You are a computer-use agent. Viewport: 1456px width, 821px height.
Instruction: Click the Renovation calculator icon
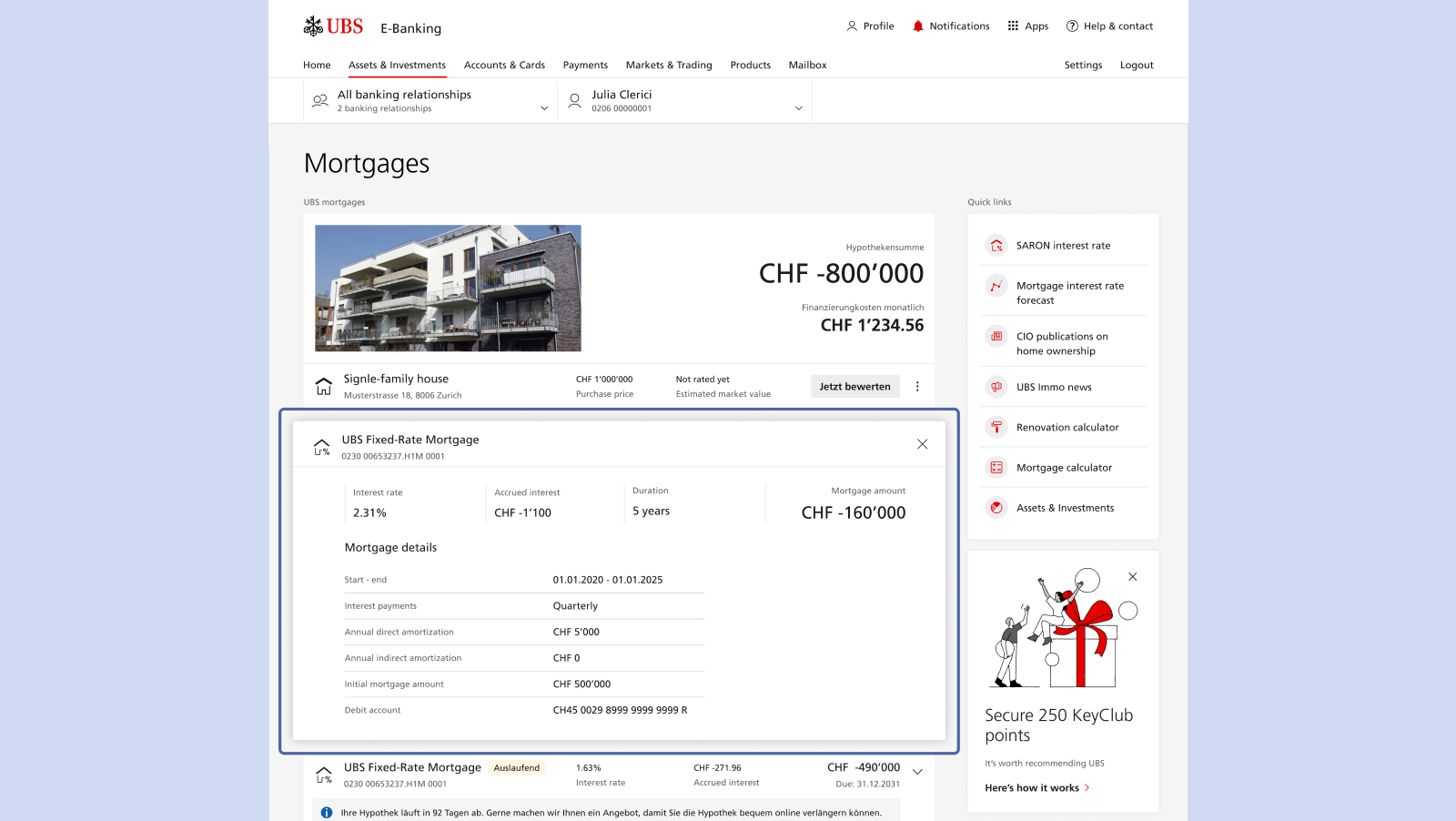point(996,427)
